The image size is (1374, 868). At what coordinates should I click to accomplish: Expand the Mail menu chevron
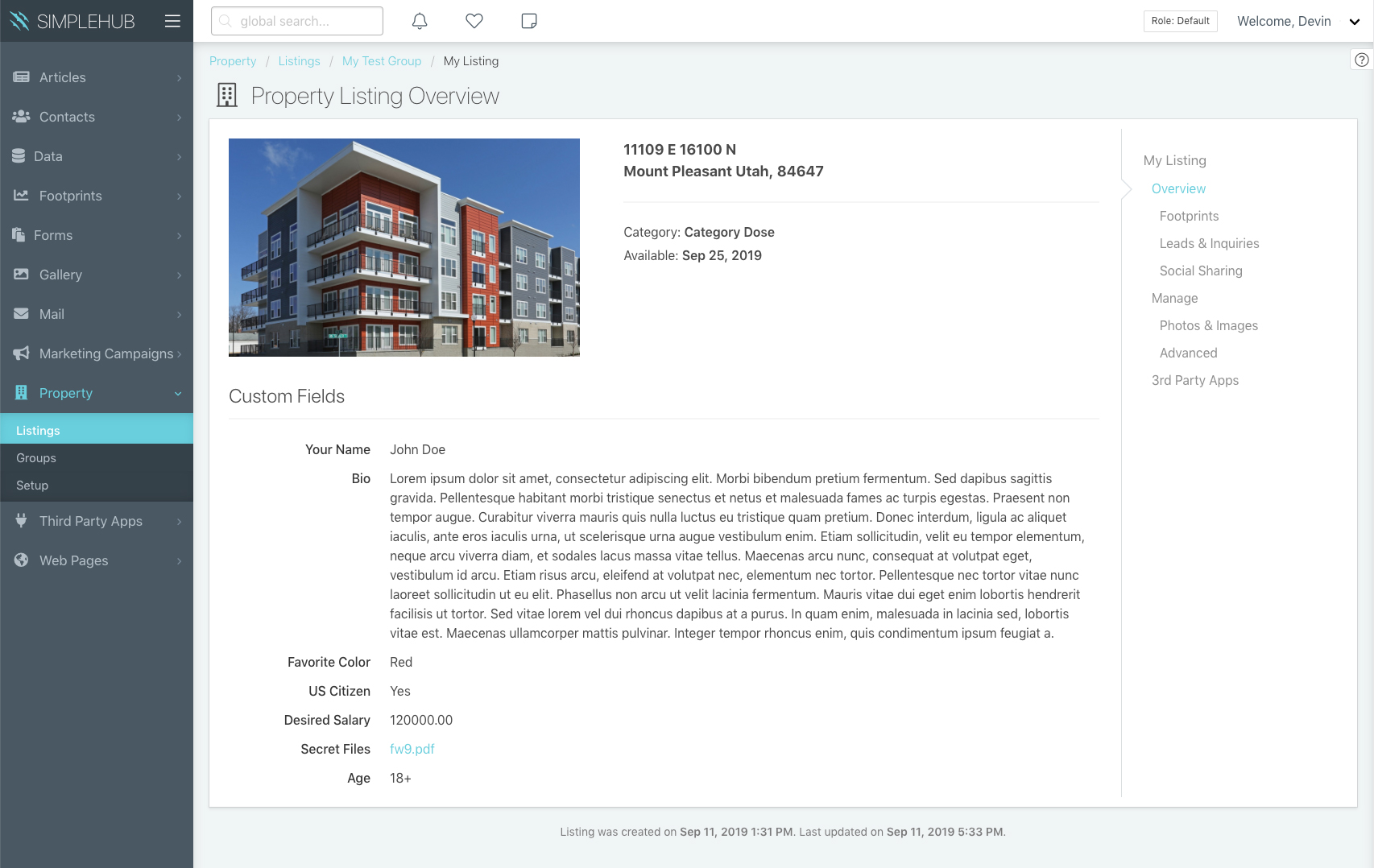(179, 315)
